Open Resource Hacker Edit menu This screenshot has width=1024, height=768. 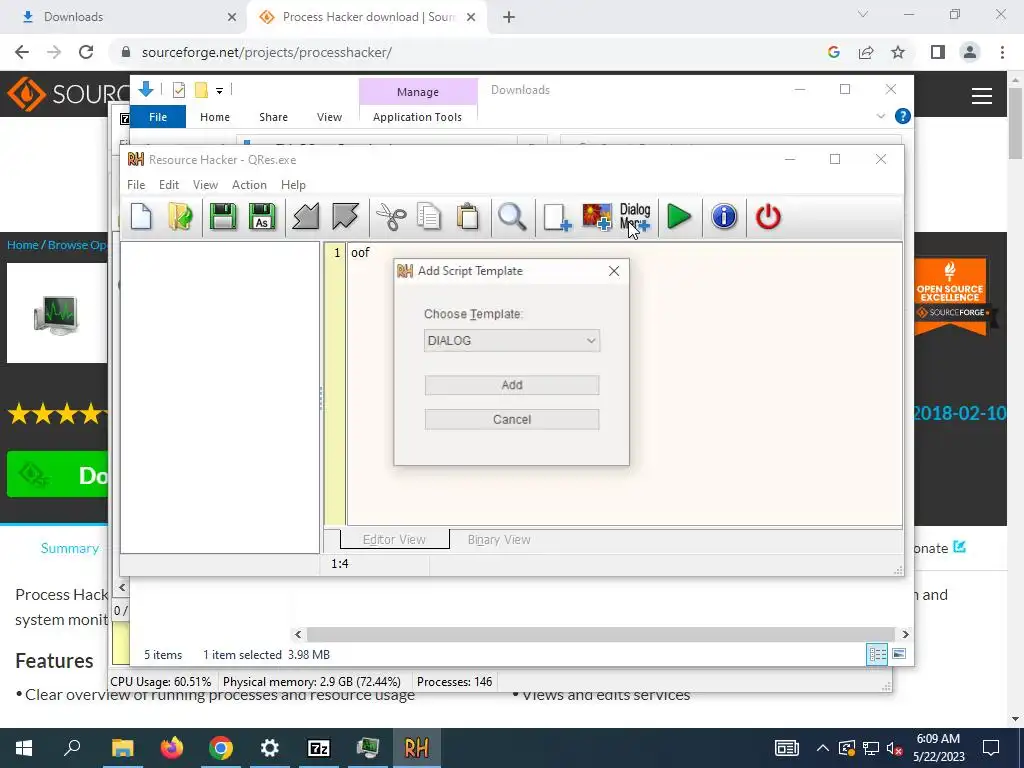(x=168, y=185)
